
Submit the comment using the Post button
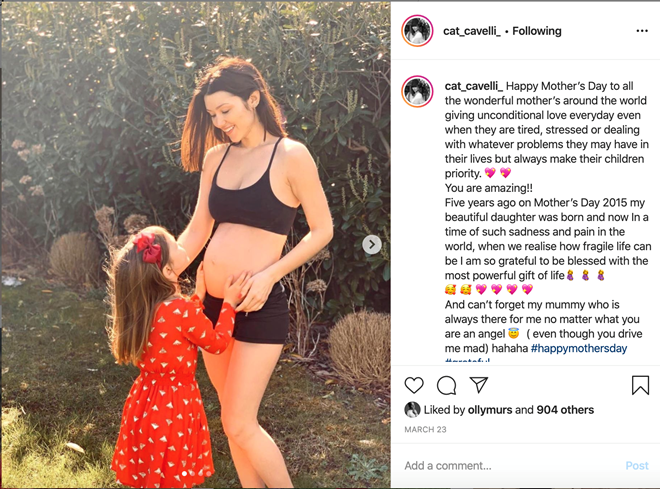tap(637, 466)
